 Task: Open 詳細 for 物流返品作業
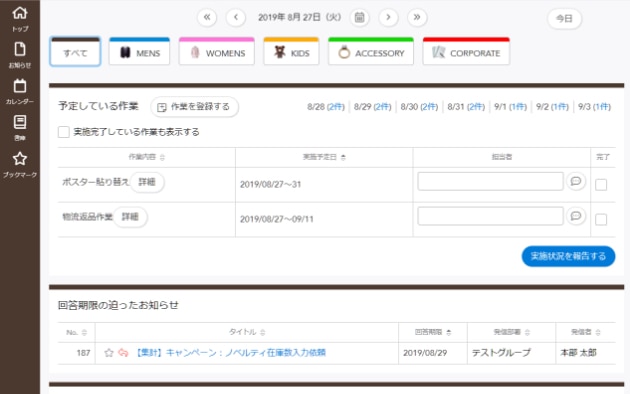point(130,217)
